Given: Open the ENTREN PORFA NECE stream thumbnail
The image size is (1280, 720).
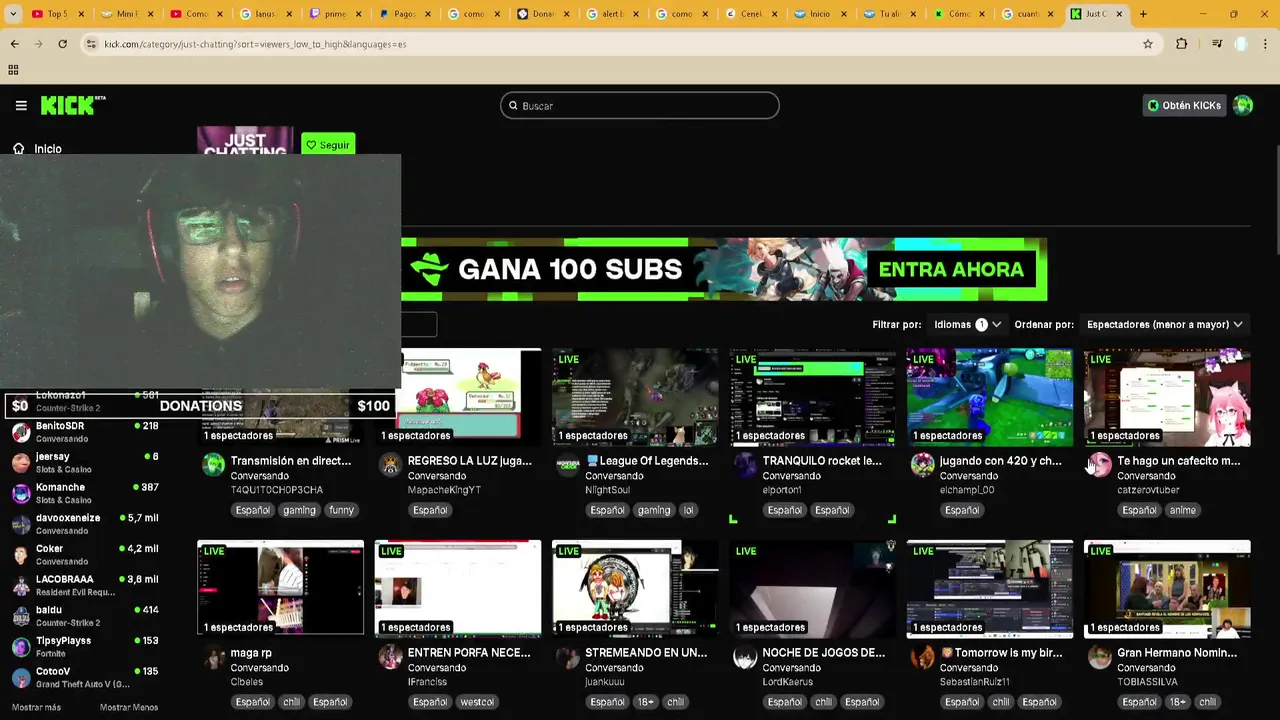Looking at the screenshot, I should [x=458, y=588].
